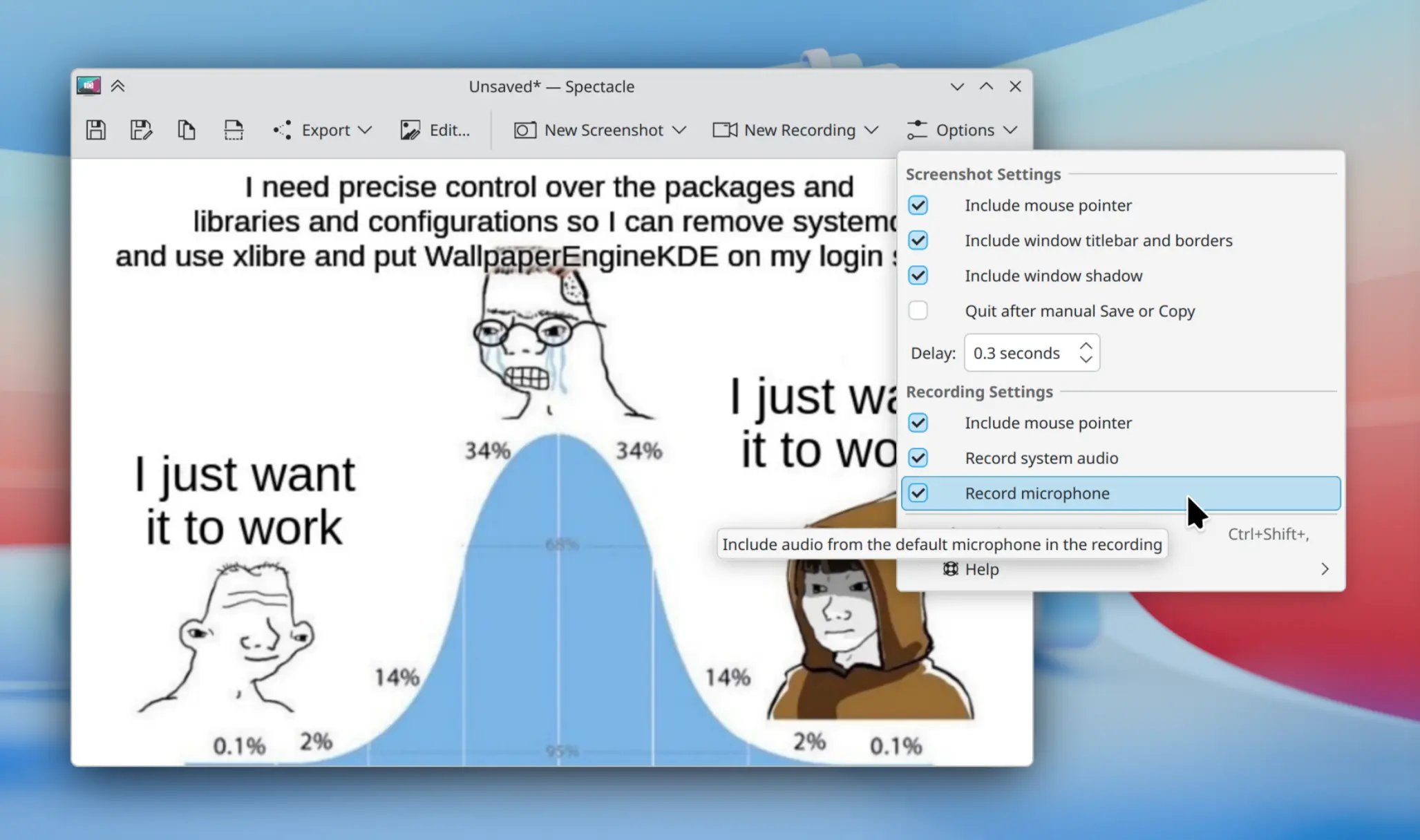1420x840 pixels.
Task: Click the Copy to clipboard icon
Action: [x=187, y=130]
